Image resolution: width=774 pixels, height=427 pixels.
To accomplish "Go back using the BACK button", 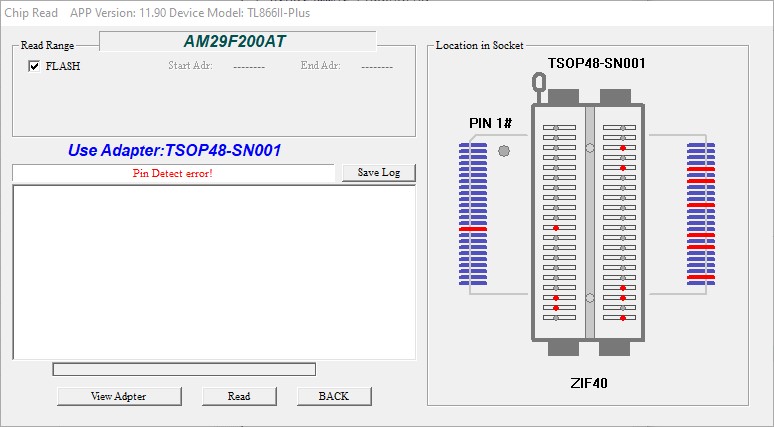I will click(x=334, y=396).
